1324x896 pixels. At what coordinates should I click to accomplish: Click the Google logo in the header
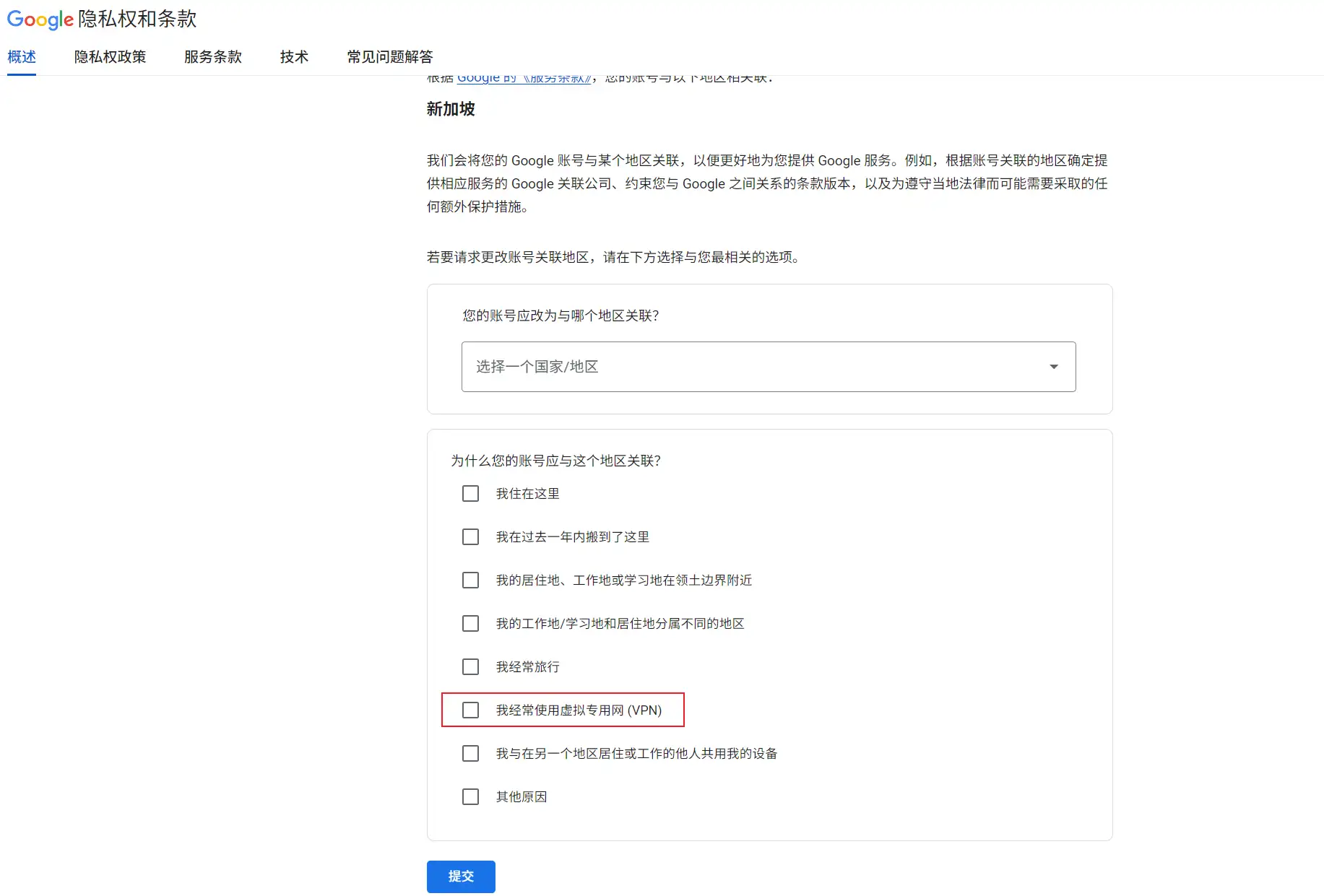tap(40, 19)
